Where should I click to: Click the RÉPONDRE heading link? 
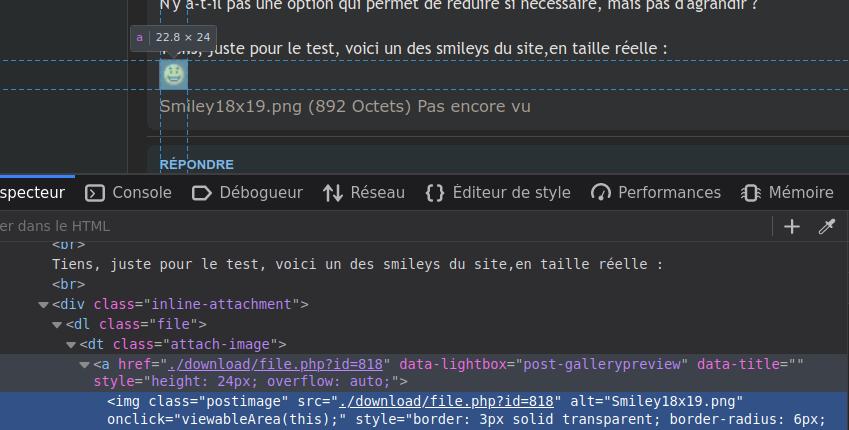tap(197, 164)
